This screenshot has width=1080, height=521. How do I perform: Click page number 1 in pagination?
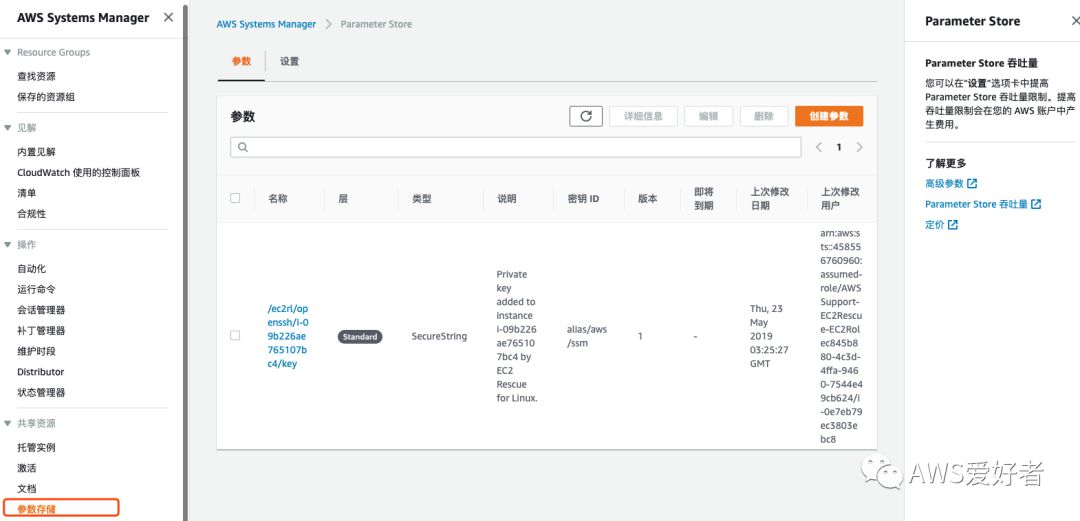pyautogui.click(x=839, y=147)
